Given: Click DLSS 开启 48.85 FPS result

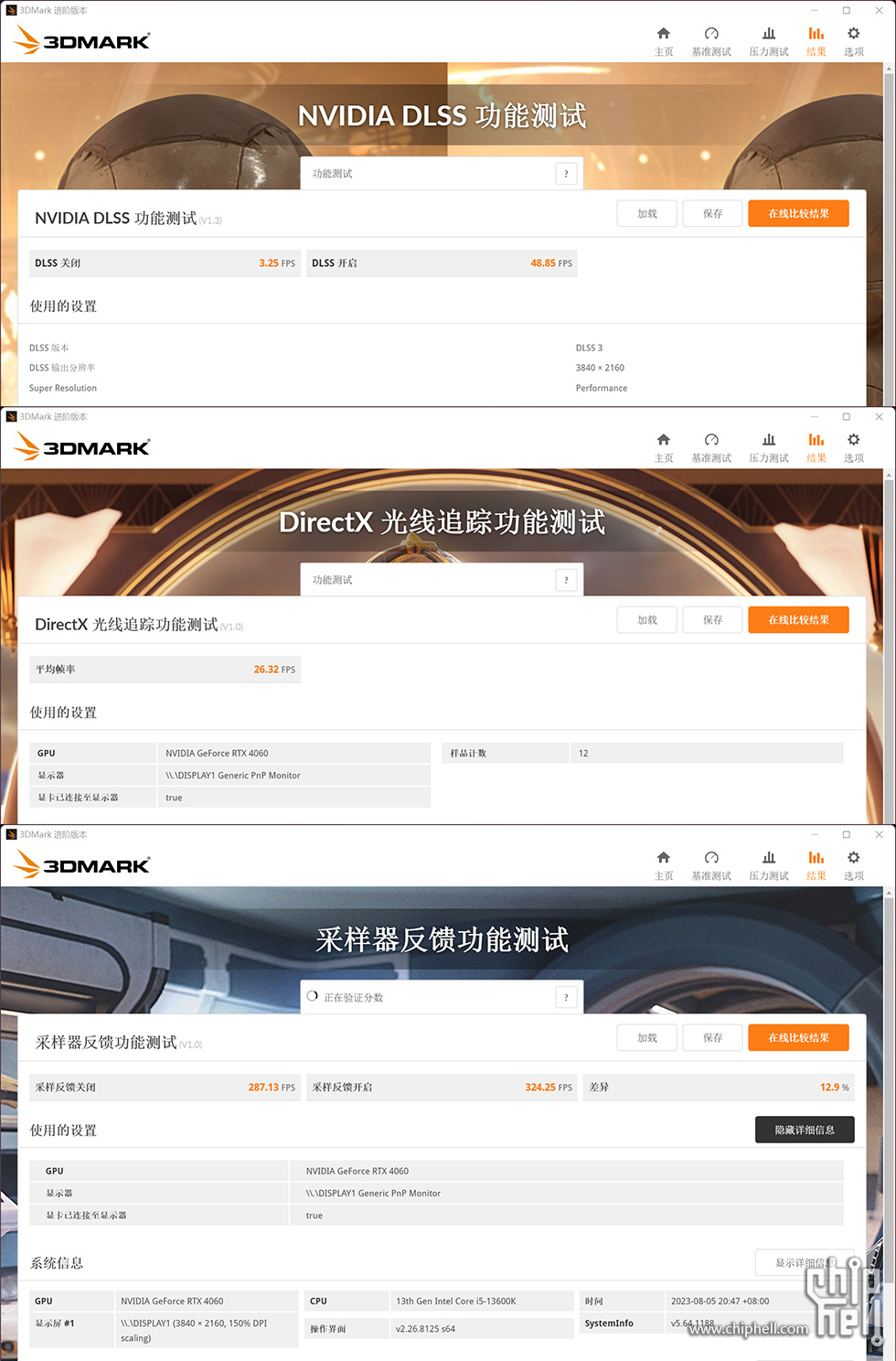Looking at the screenshot, I should click(442, 263).
